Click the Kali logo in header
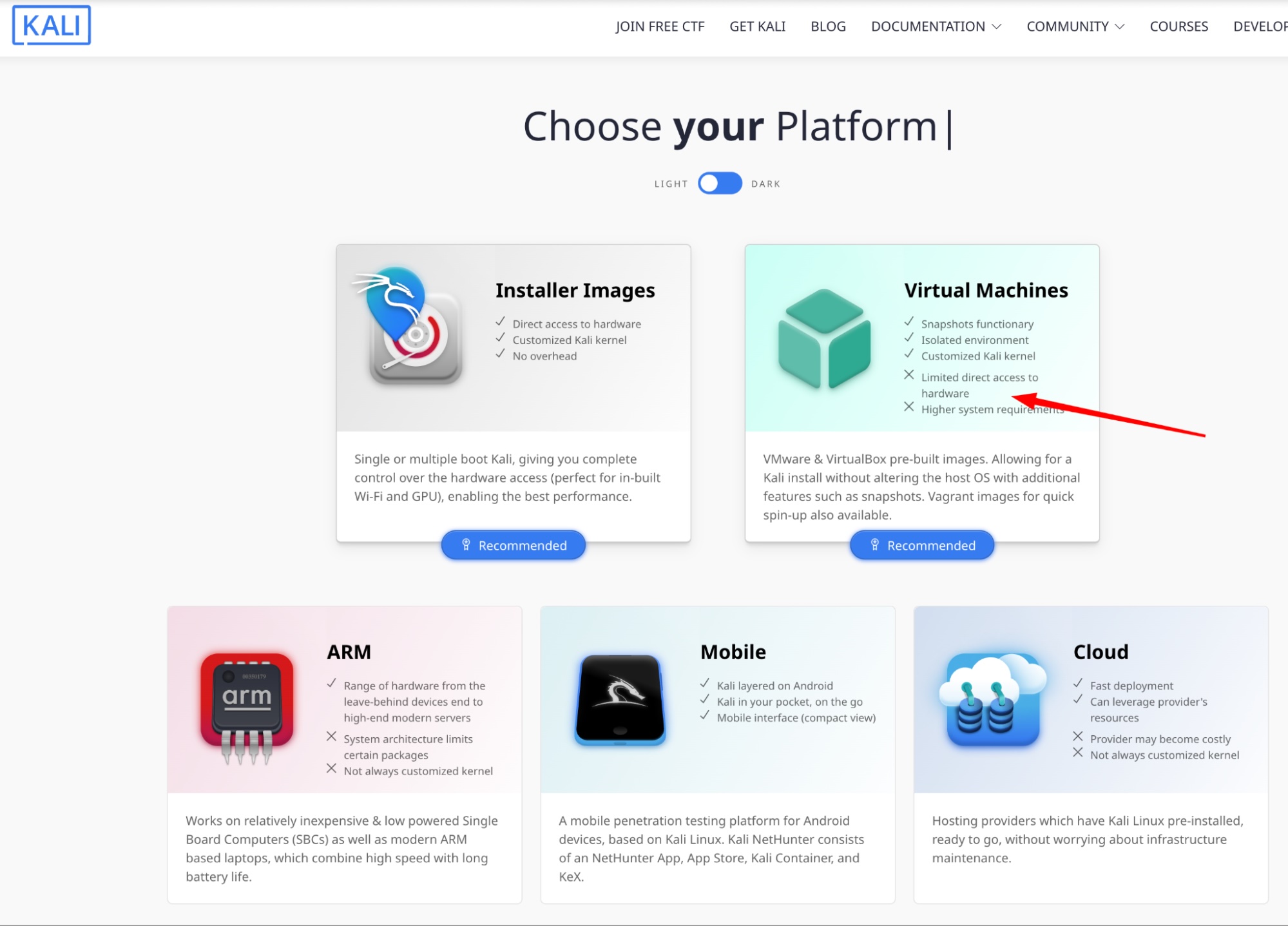 point(52,26)
